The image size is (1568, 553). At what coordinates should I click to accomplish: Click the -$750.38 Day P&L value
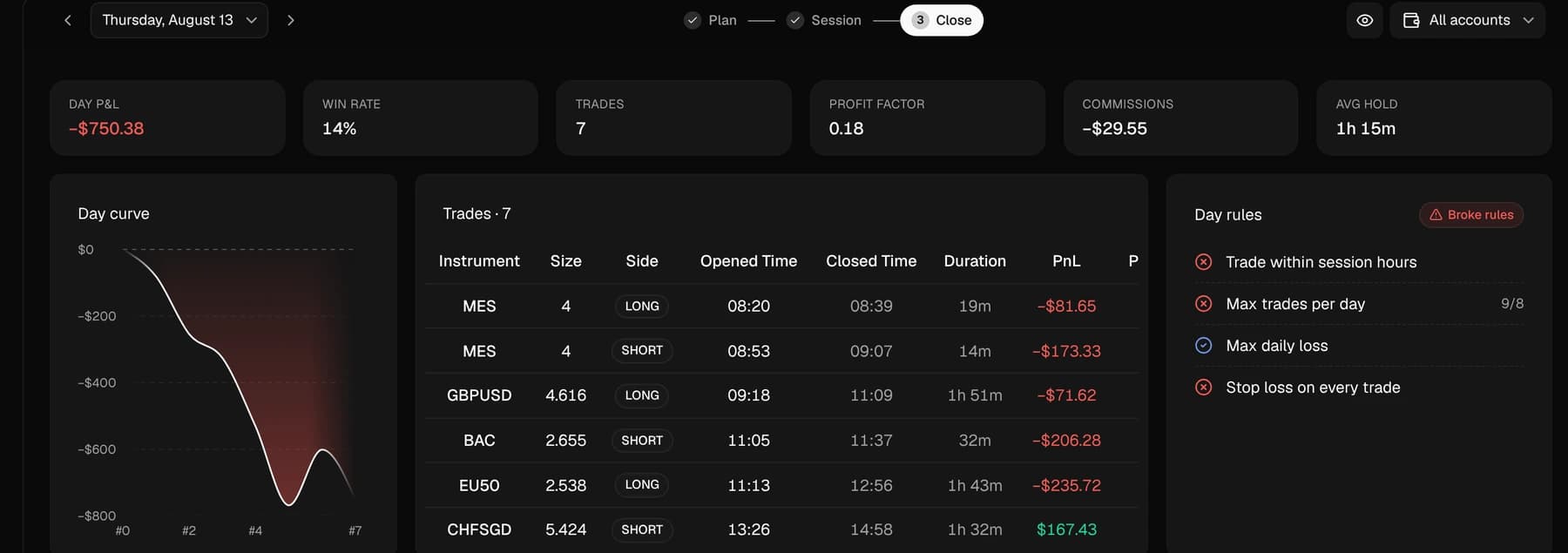click(106, 129)
